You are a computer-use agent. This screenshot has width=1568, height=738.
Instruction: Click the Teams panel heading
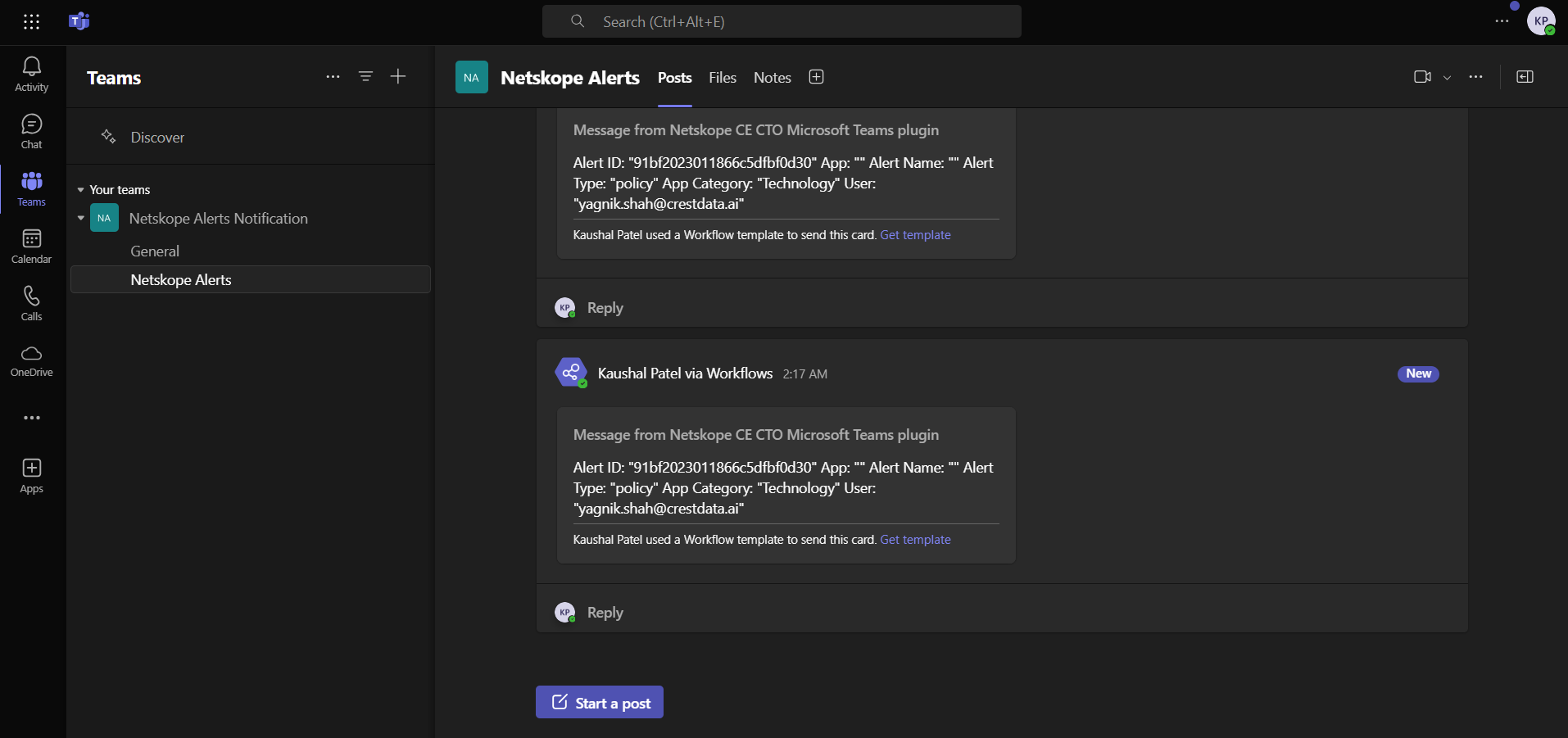[114, 78]
